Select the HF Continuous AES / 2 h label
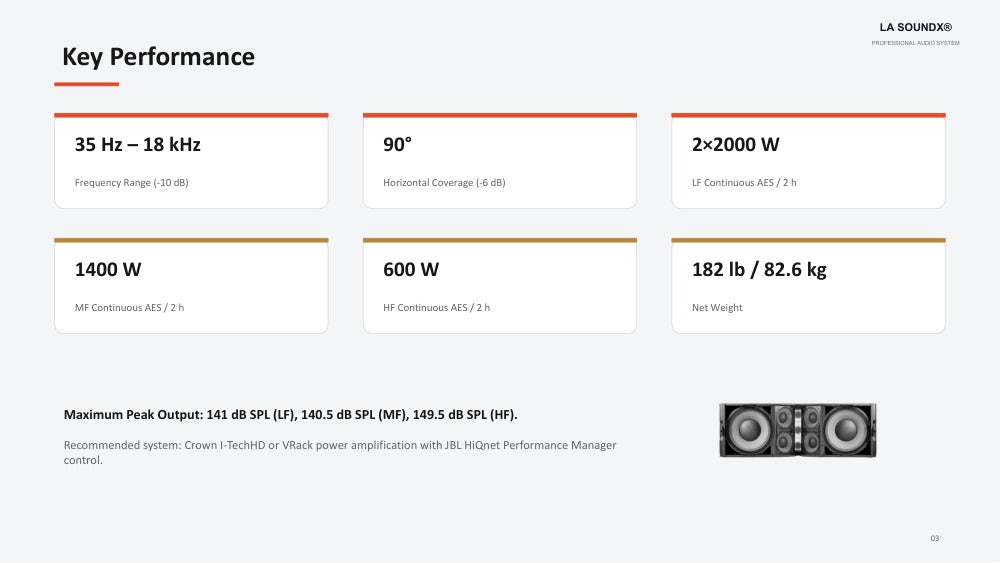 [x=436, y=307]
